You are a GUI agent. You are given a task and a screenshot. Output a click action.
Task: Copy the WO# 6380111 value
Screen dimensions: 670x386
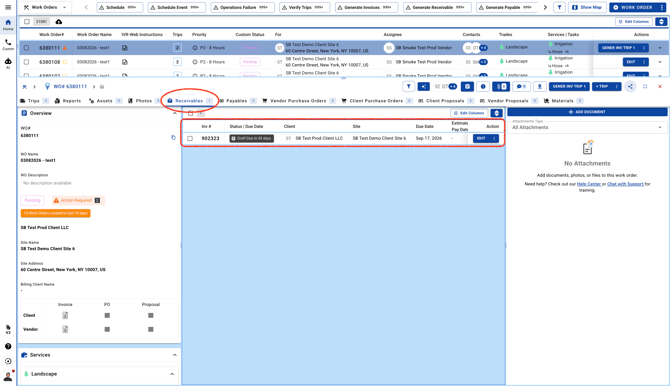tap(173, 138)
